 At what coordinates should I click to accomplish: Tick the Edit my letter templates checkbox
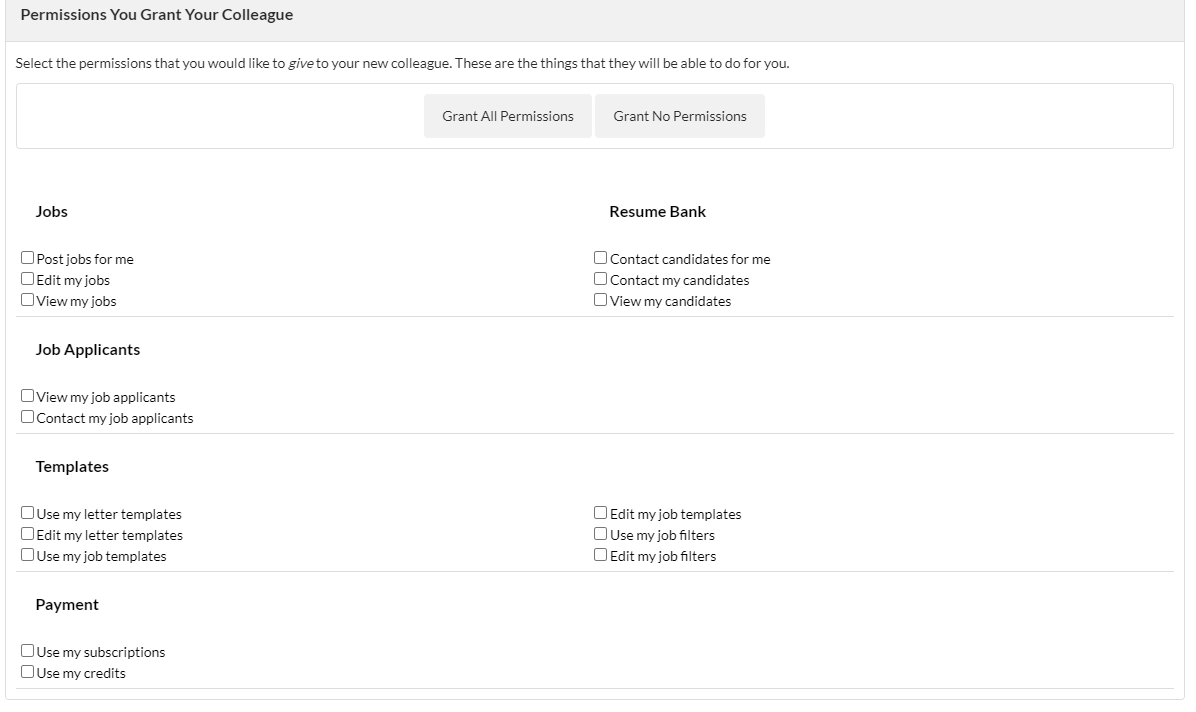28,534
